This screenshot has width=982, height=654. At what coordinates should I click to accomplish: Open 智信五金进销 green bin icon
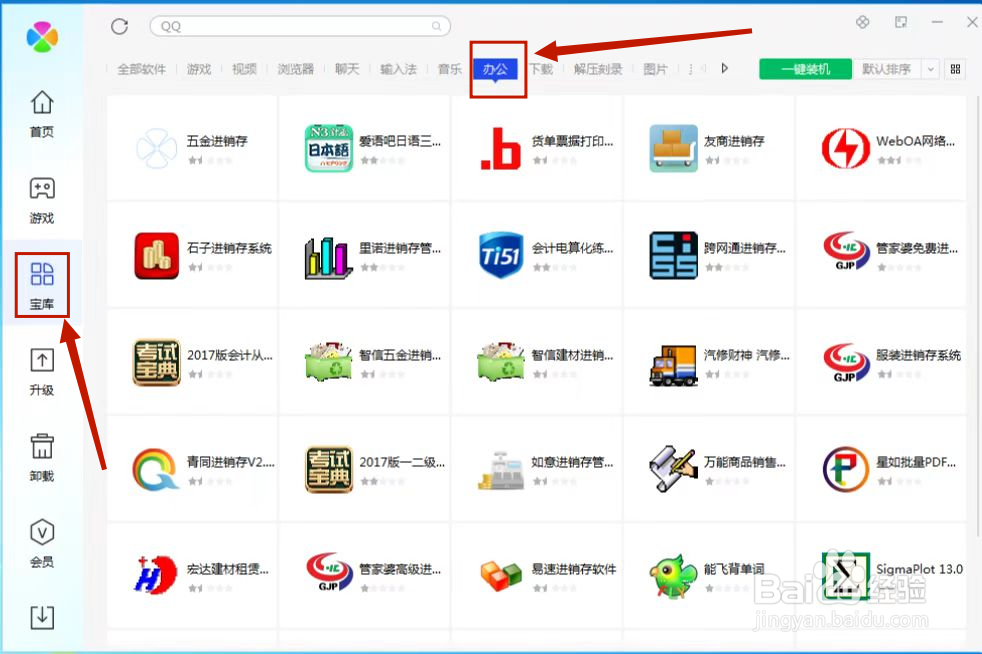click(329, 362)
